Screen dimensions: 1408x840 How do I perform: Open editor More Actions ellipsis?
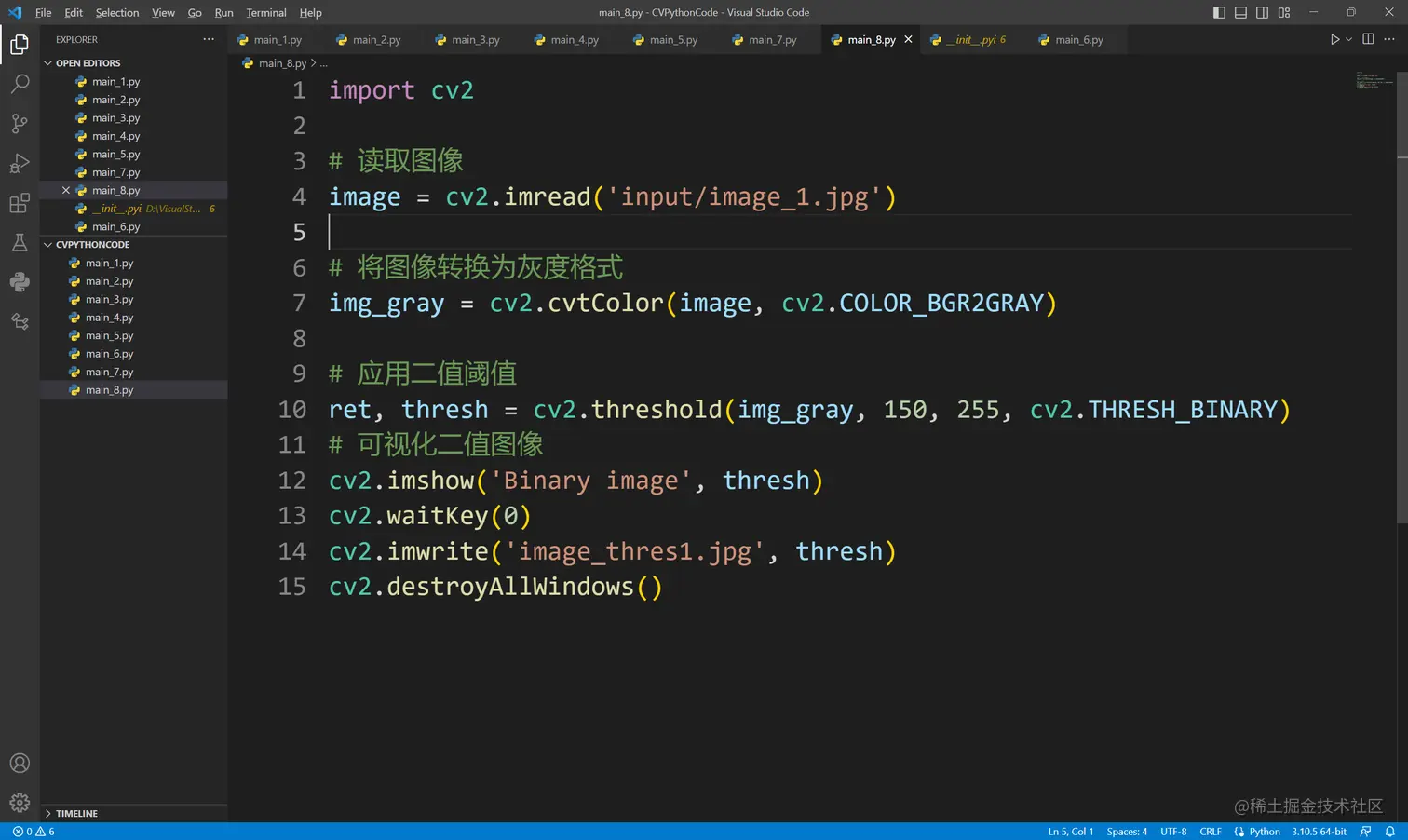point(1389,39)
